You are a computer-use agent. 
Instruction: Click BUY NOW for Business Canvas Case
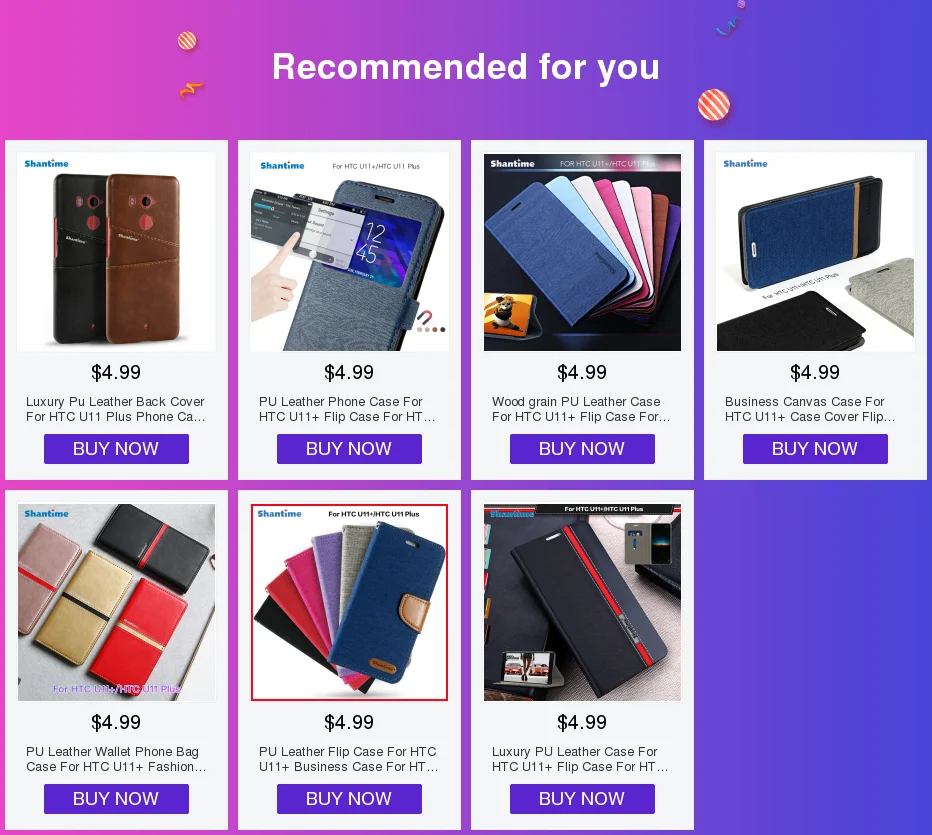(816, 449)
